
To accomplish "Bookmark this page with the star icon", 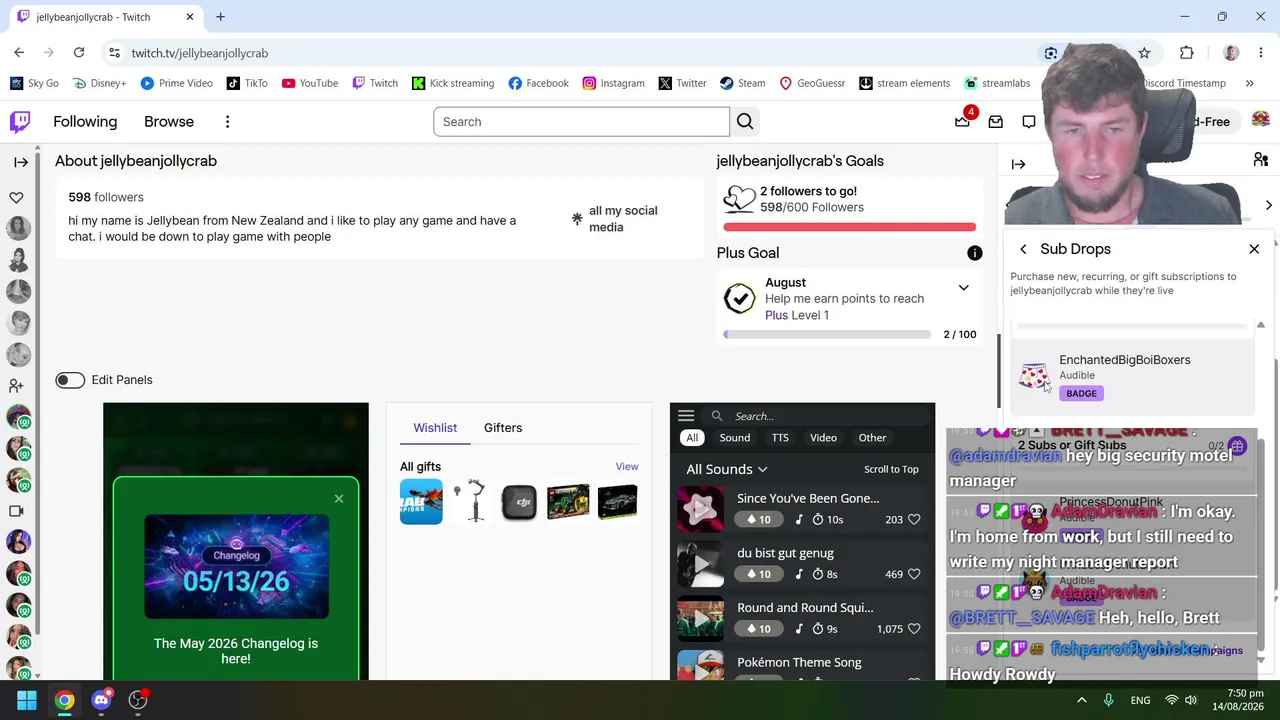I will tap(1144, 53).
